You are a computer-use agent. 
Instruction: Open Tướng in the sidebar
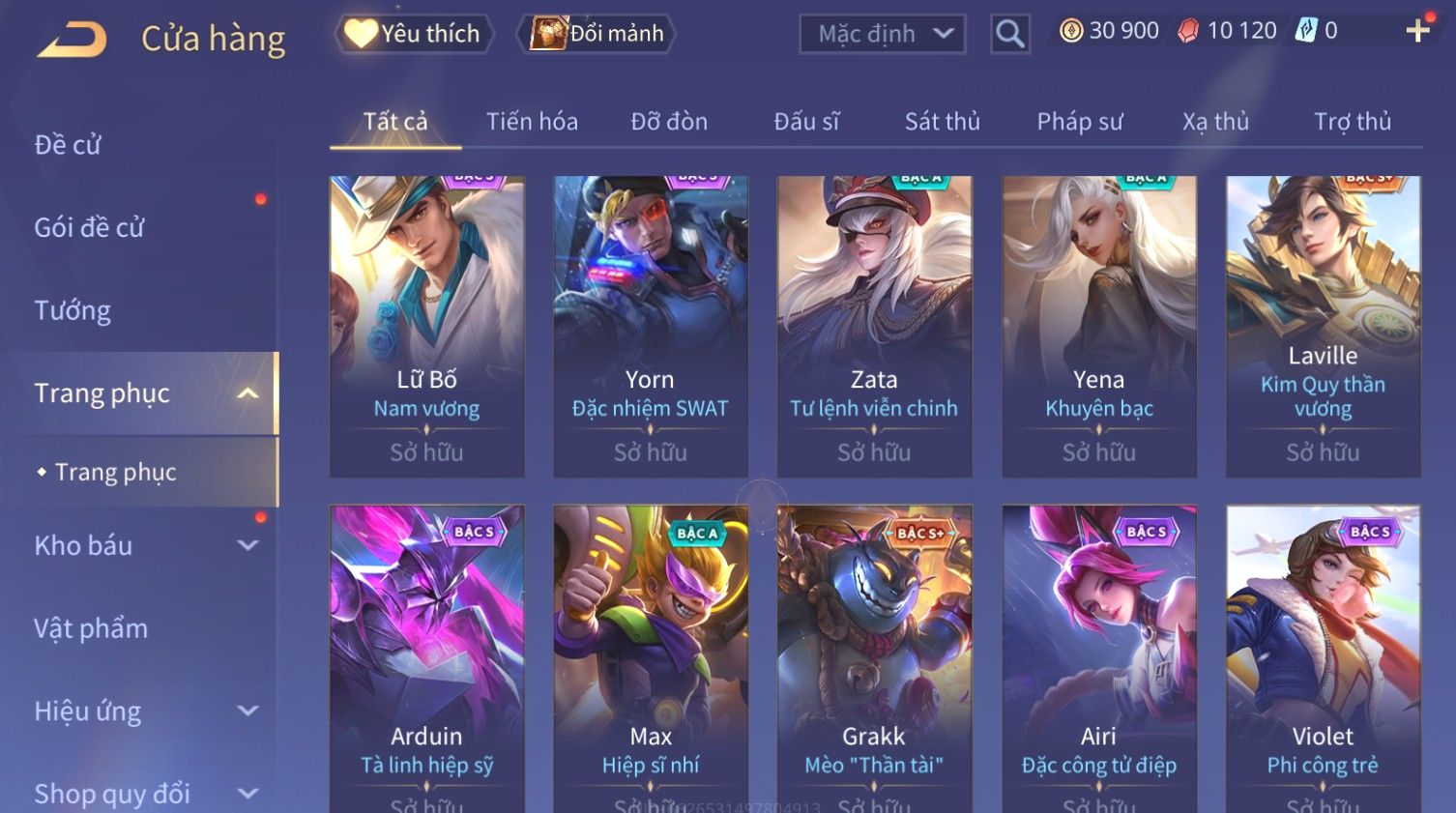73,310
